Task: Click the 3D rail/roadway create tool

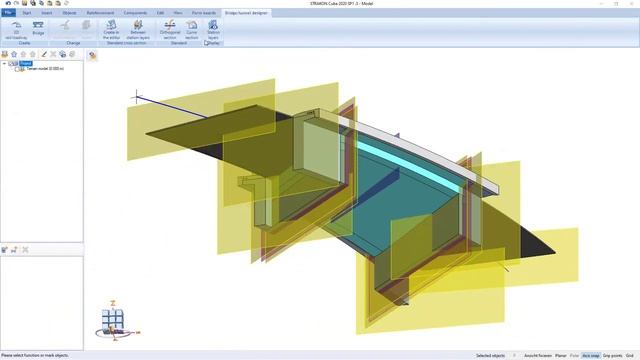Action: click(16, 29)
